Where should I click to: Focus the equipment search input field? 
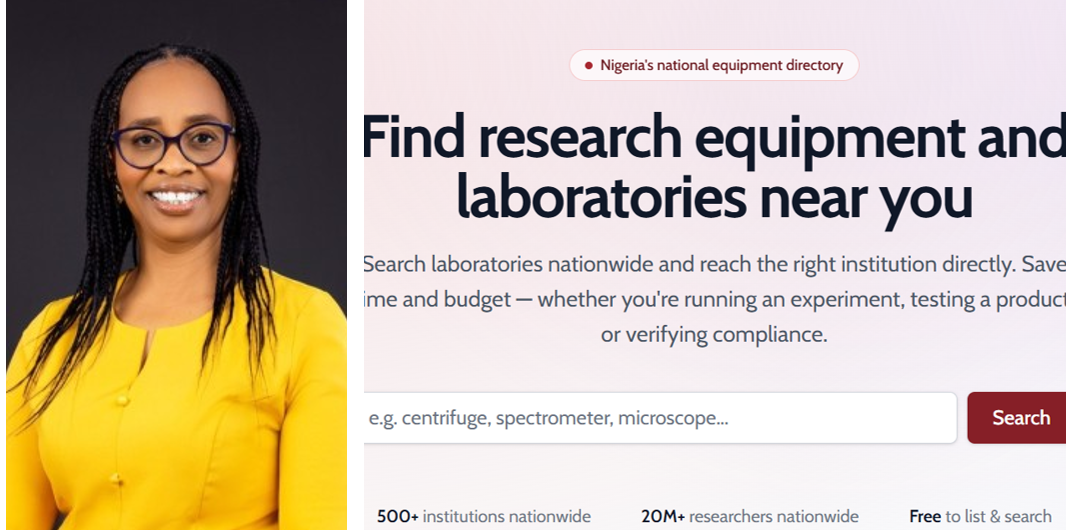660,418
